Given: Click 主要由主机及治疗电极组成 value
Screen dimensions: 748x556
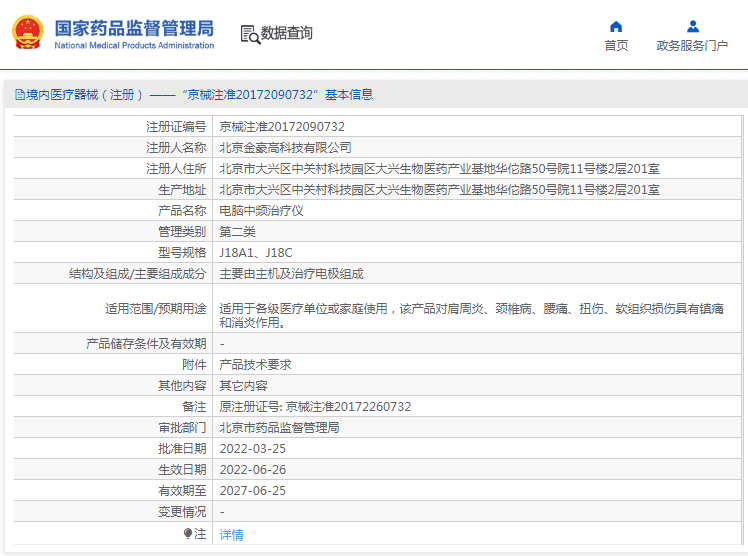Looking at the screenshot, I should click(x=291, y=274).
